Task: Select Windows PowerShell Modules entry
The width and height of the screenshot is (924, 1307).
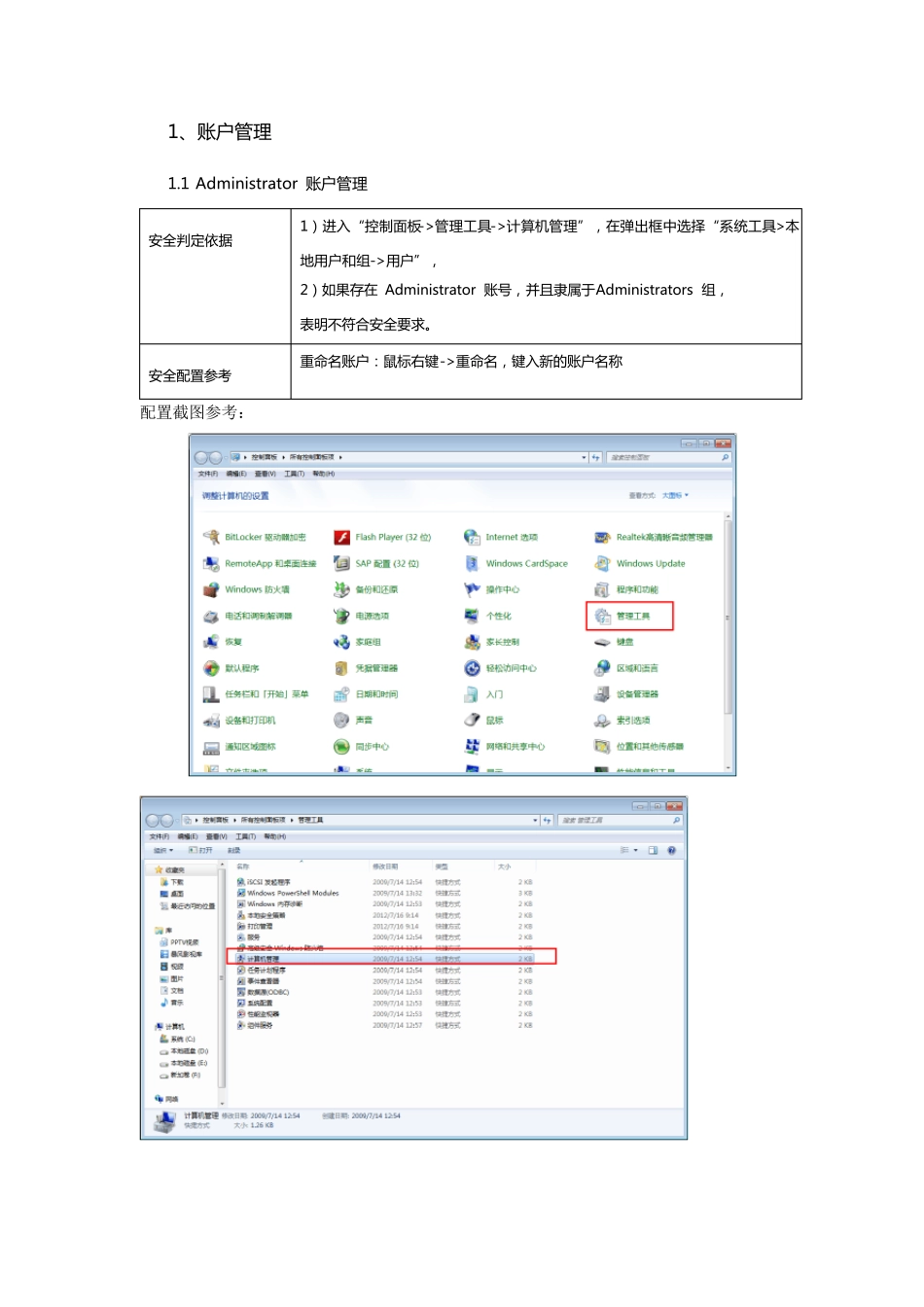Action: point(288,893)
